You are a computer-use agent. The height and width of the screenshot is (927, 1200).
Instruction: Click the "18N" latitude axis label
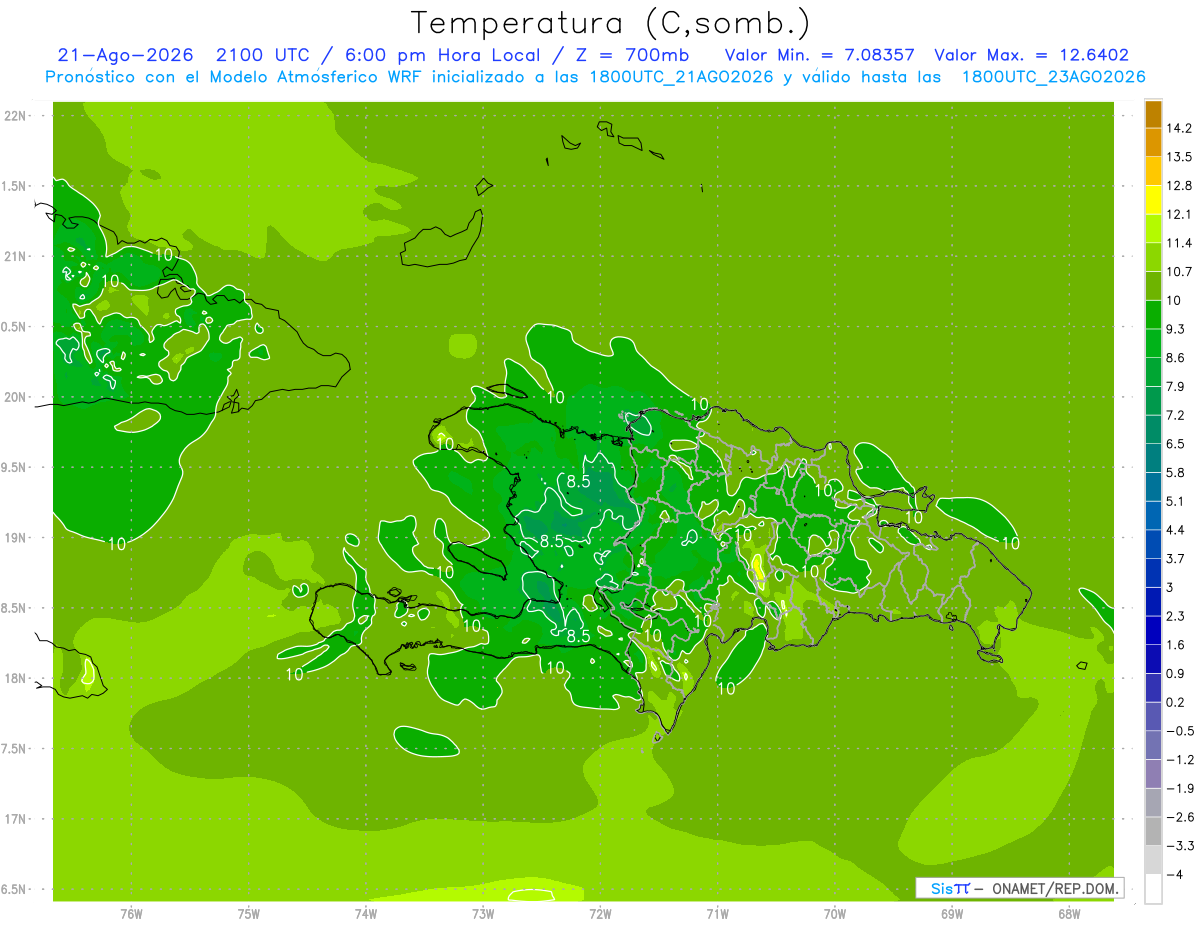pyautogui.click(x=16, y=679)
